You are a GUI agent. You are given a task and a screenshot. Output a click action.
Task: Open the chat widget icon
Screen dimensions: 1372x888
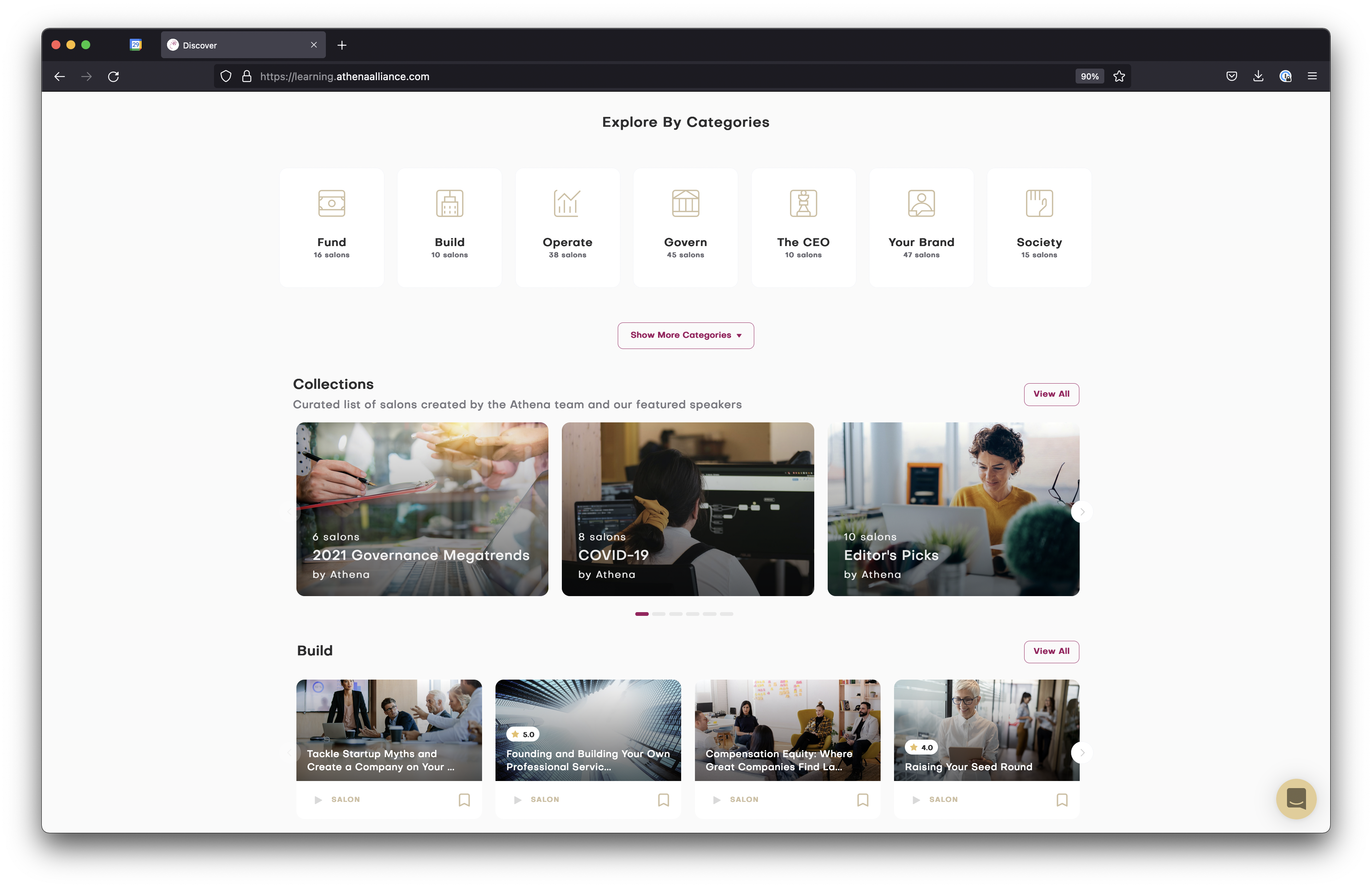[1296, 799]
